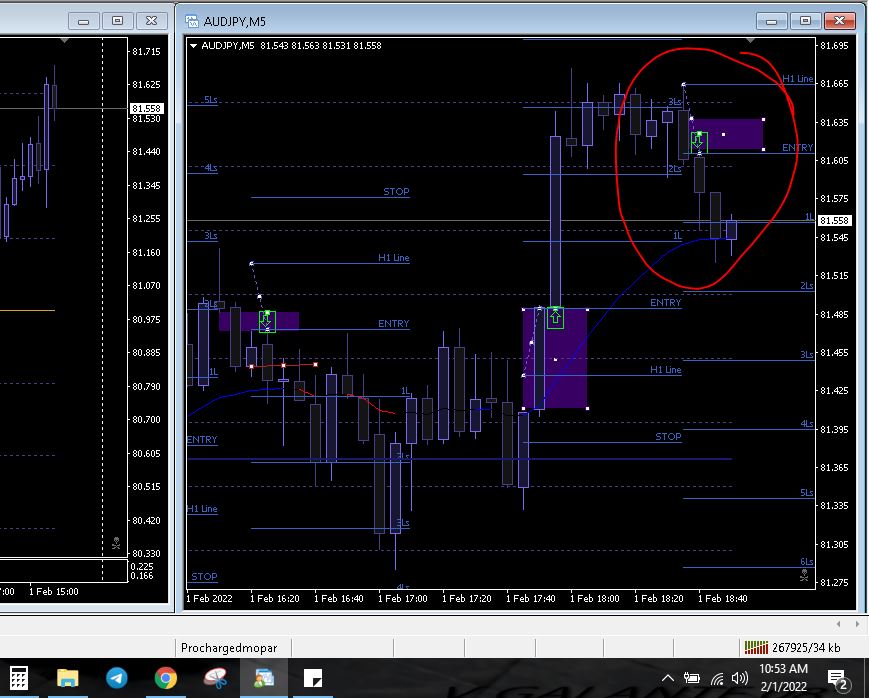Open File Explorer from the taskbar
Viewport: 869px width, 698px height.
click(x=68, y=678)
